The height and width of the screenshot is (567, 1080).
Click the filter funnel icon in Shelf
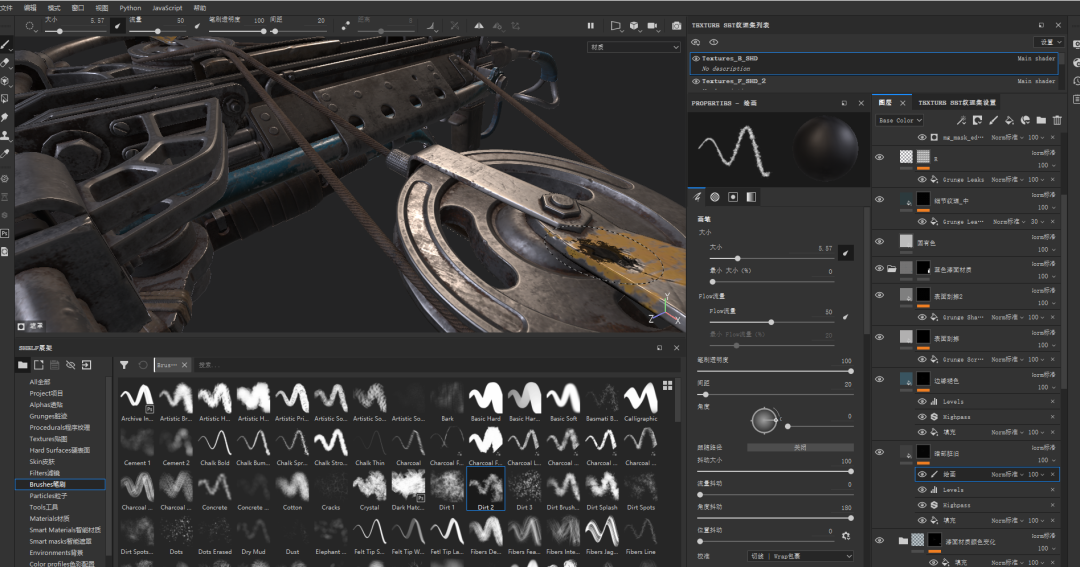pyautogui.click(x=124, y=364)
